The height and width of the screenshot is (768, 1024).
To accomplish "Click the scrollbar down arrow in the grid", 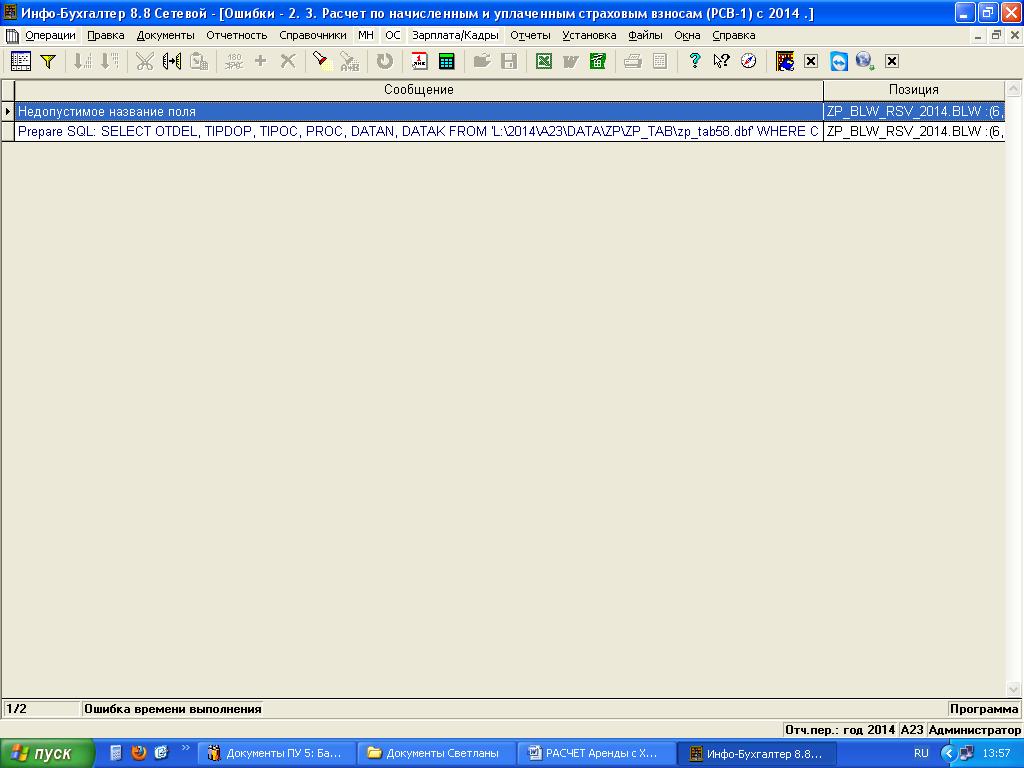I will tap(1014, 688).
